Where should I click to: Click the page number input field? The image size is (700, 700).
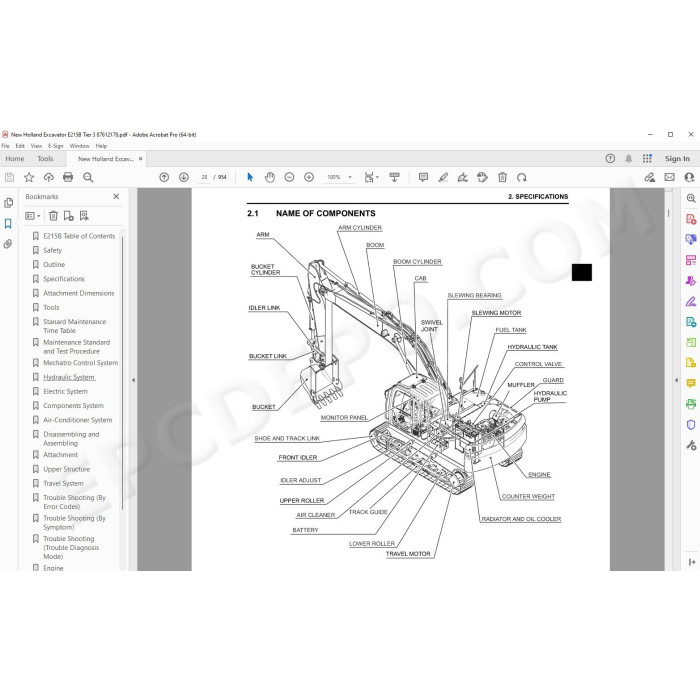point(204,177)
